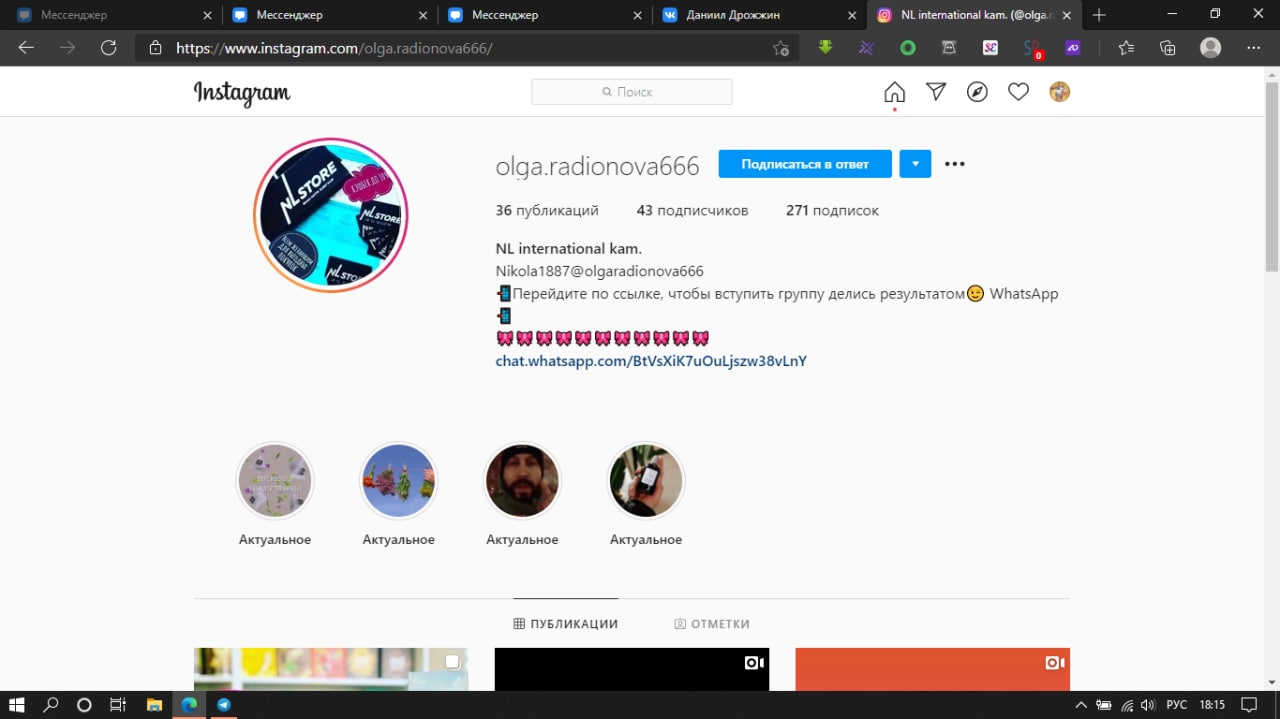
Task: Switch РУС keyboard language indicator
Action: (x=1176, y=705)
